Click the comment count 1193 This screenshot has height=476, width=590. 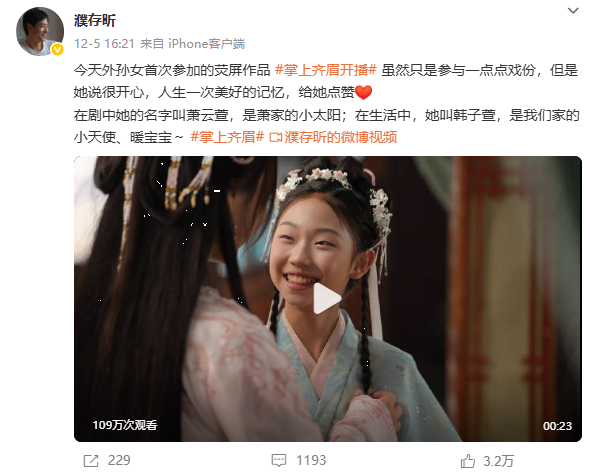[311, 460]
